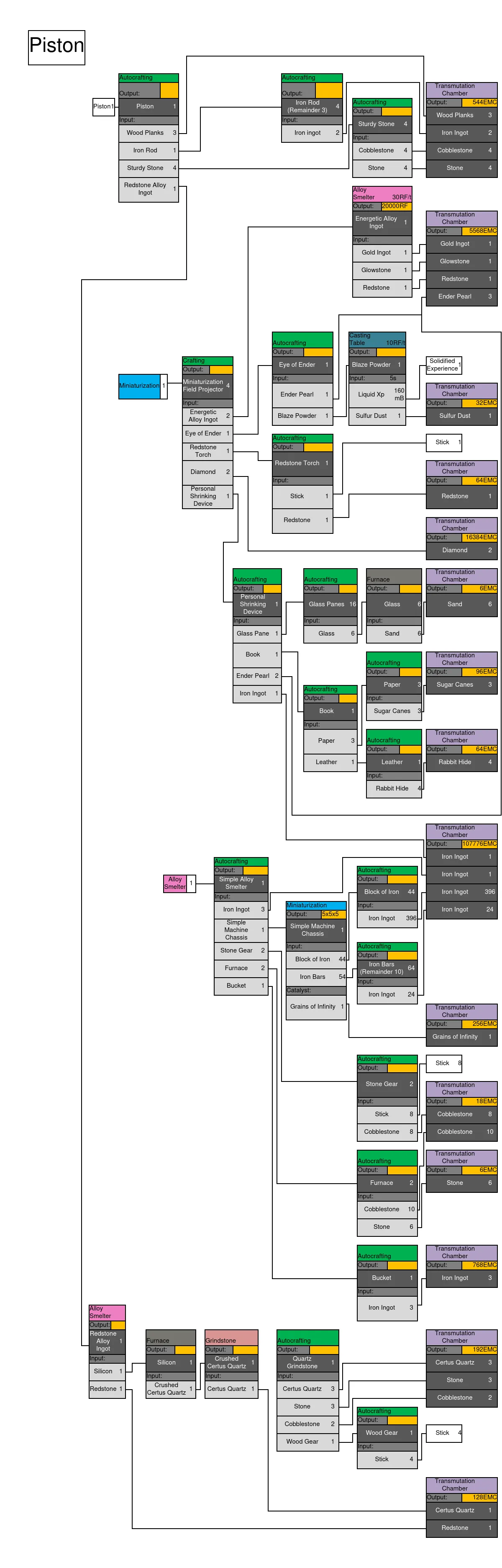502x1568 pixels.
Task: Click the Rabbit Hide Transmutation Chamber cell
Action: pyautogui.click(x=461, y=762)
